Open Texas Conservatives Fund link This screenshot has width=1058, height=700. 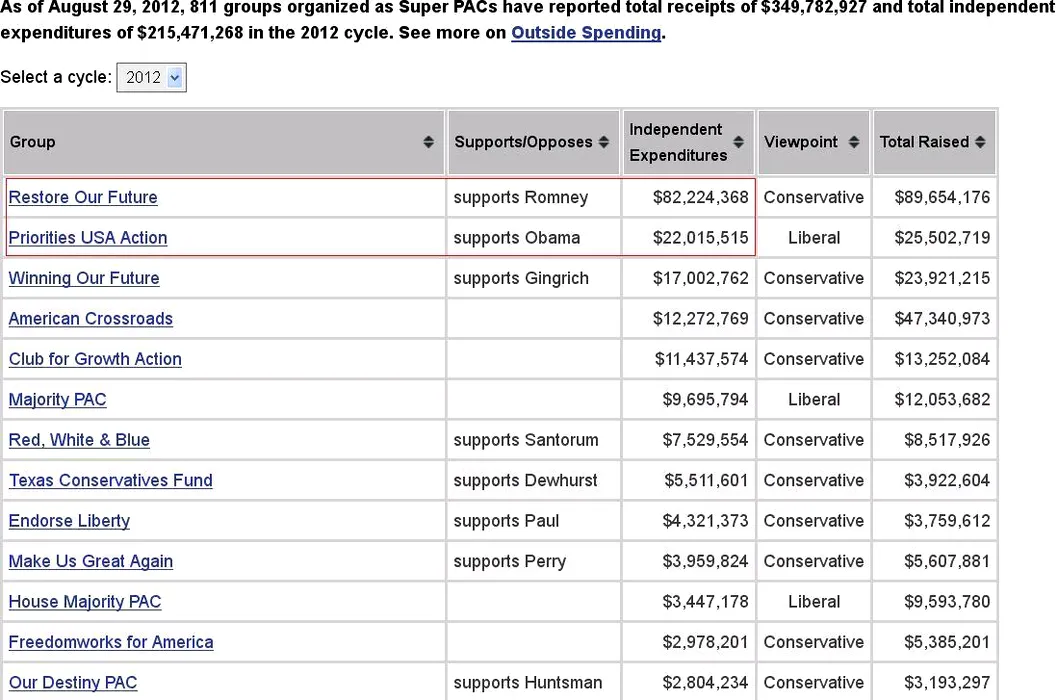[111, 481]
